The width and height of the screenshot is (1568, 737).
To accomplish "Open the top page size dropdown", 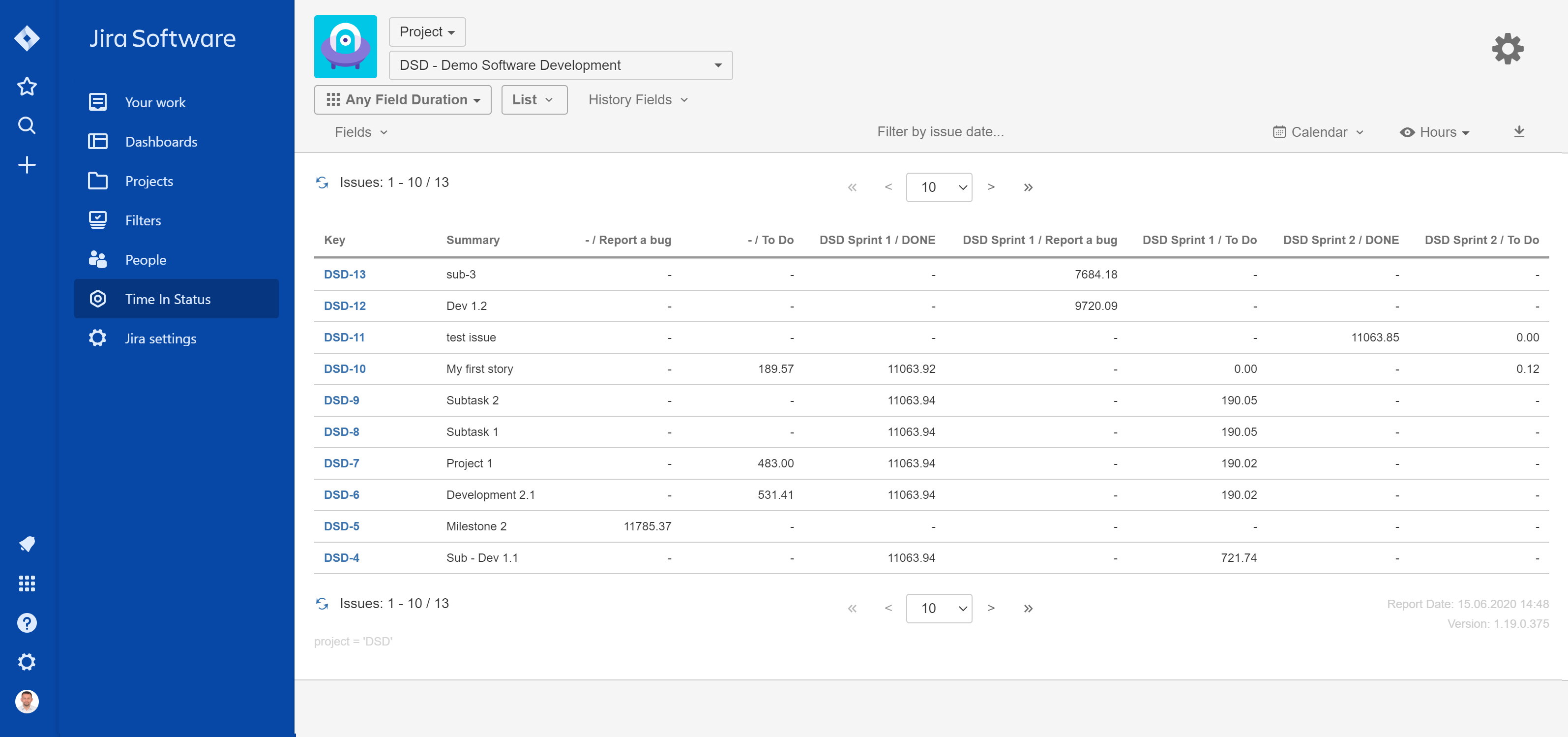I will [x=938, y=187].
